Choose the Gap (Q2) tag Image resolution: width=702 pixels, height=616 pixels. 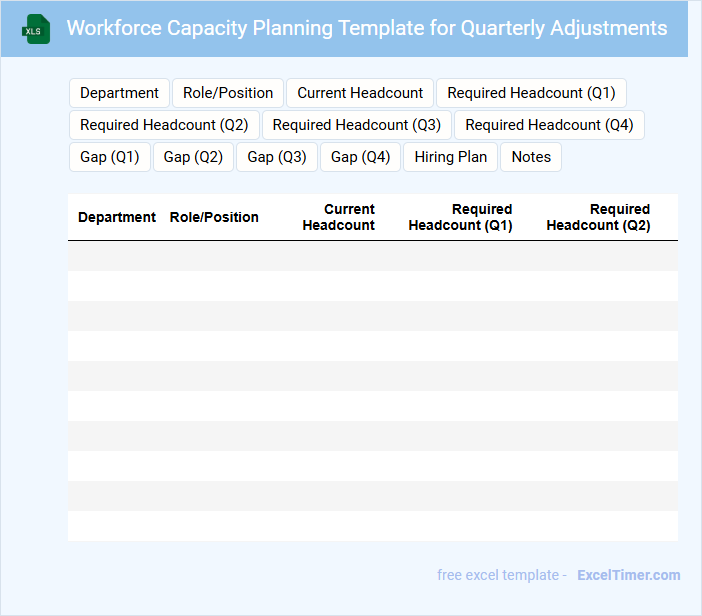[193, 157]
